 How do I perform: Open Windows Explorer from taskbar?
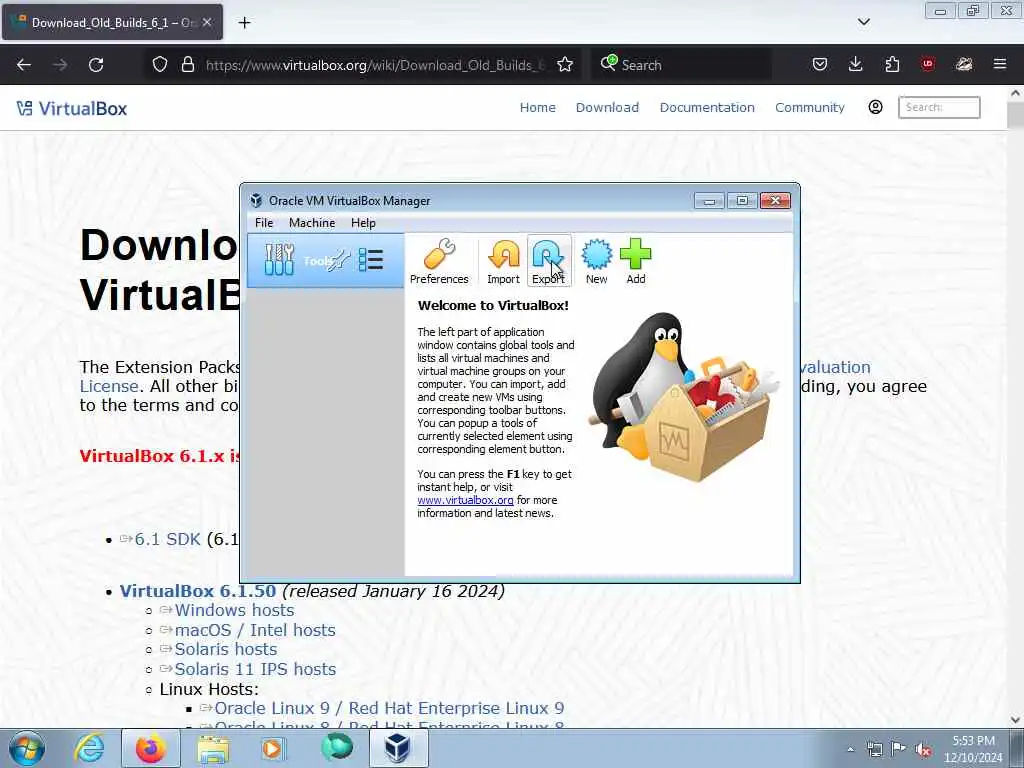click(x=213, y=748)
